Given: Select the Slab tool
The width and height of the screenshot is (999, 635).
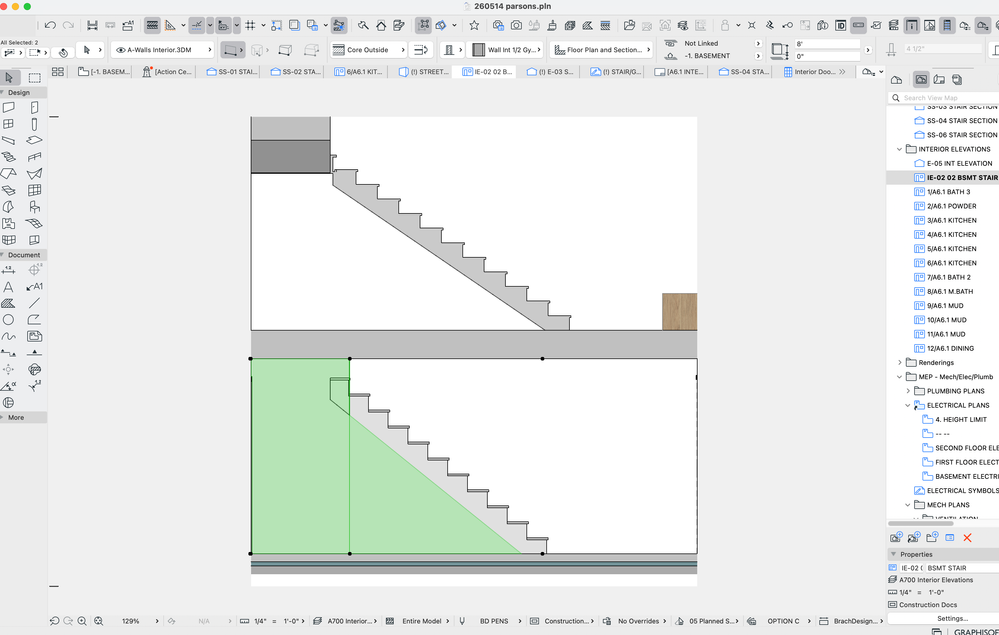Looking at the screenshot, I should click(34, 140).
